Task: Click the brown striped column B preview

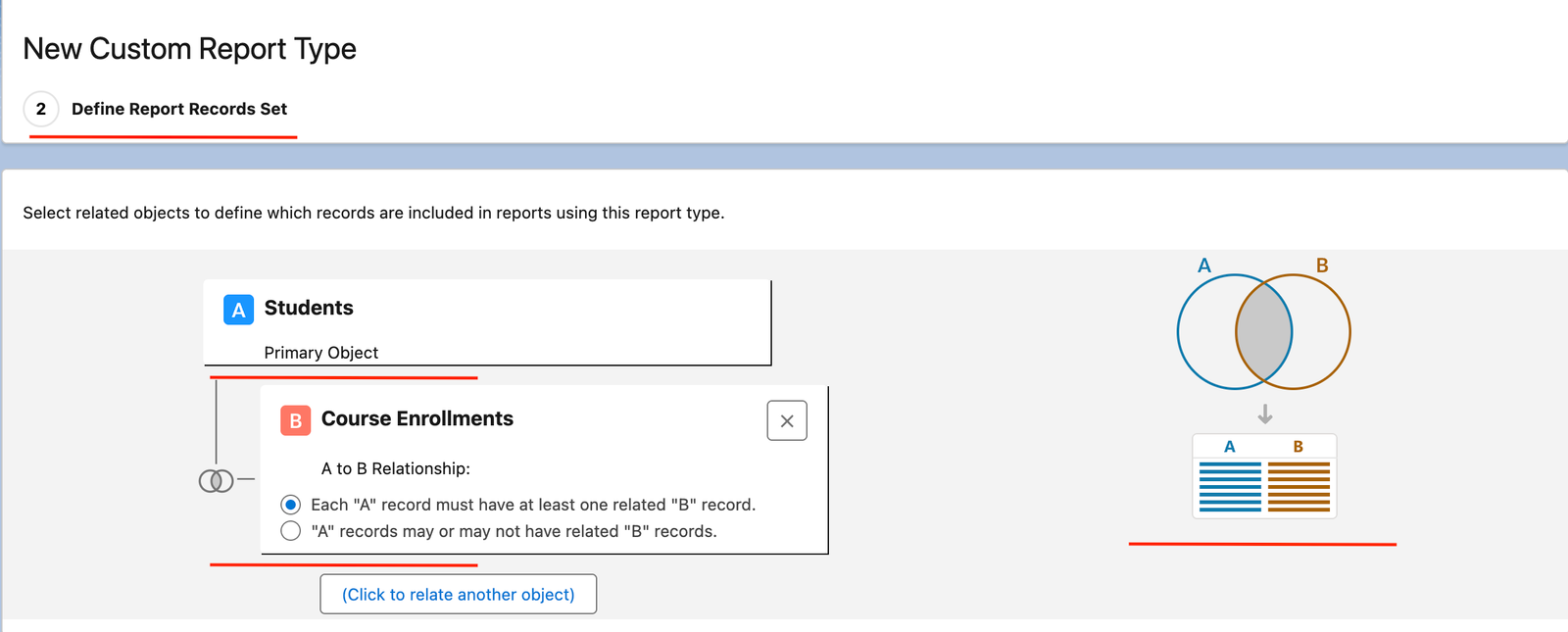Action: (x=1298, y=486)
